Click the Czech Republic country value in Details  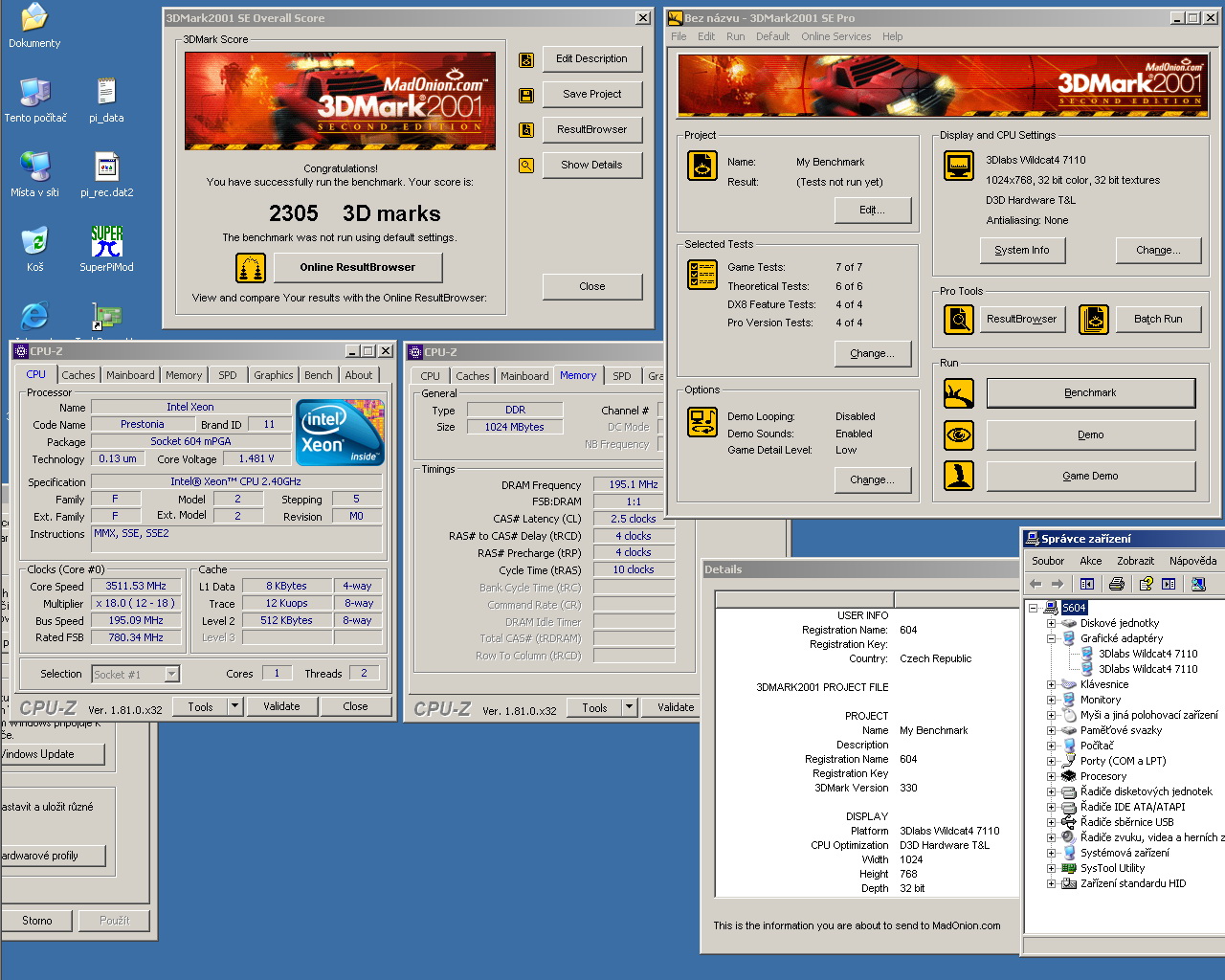point(935,658)
